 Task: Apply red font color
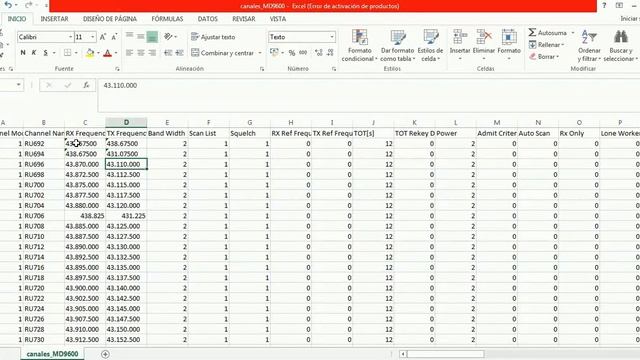click(107, 53)
